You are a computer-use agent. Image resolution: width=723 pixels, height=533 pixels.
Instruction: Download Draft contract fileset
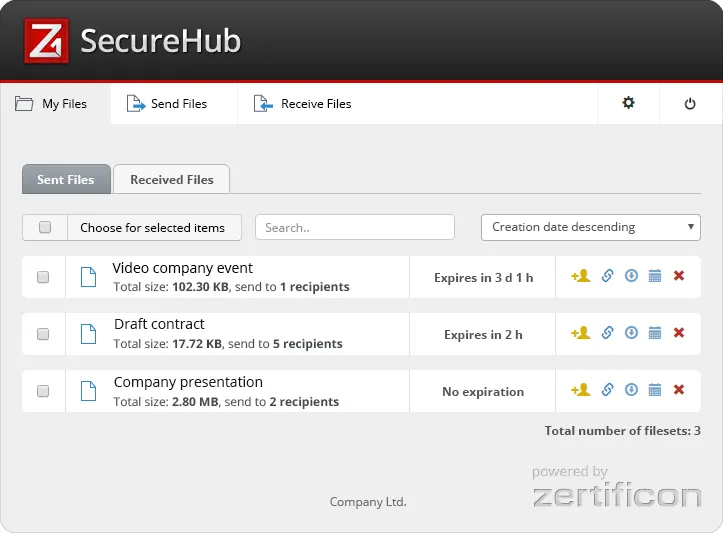[x=631, y=332]
